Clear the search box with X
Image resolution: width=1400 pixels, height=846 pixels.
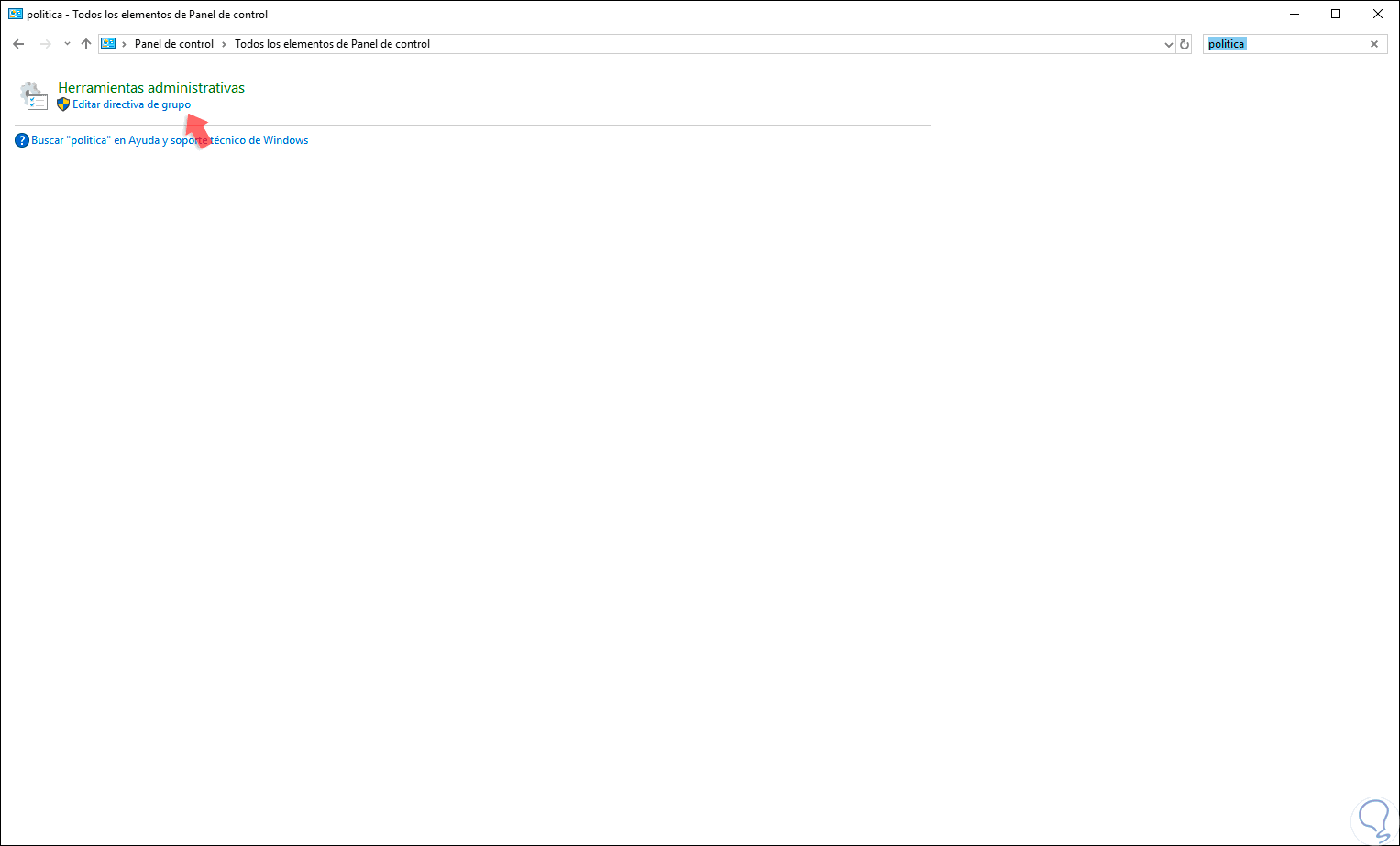click(1374, 44)
